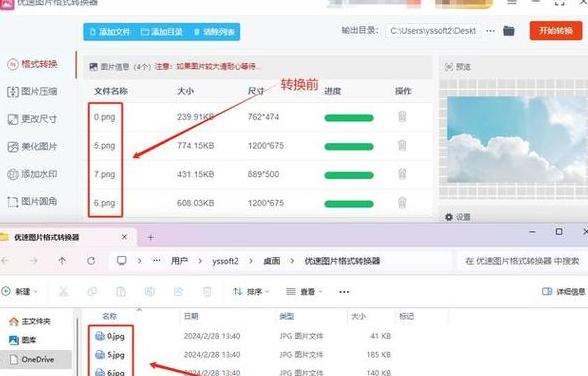The image size is (588, 376).
Task: Click the 7.png file name in the list
Action: [105, 174]
